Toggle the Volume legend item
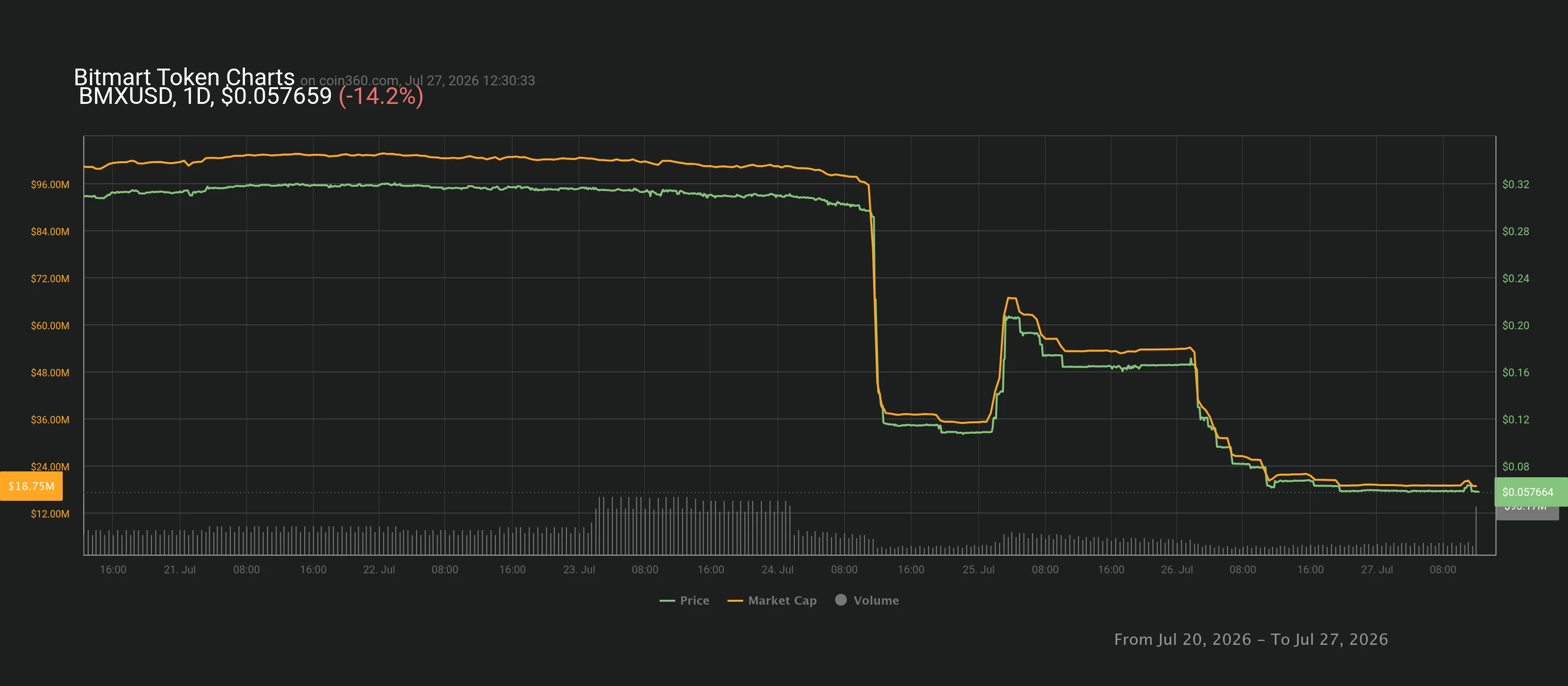This screenshot has width=1568, height=686. click(867, 600)
